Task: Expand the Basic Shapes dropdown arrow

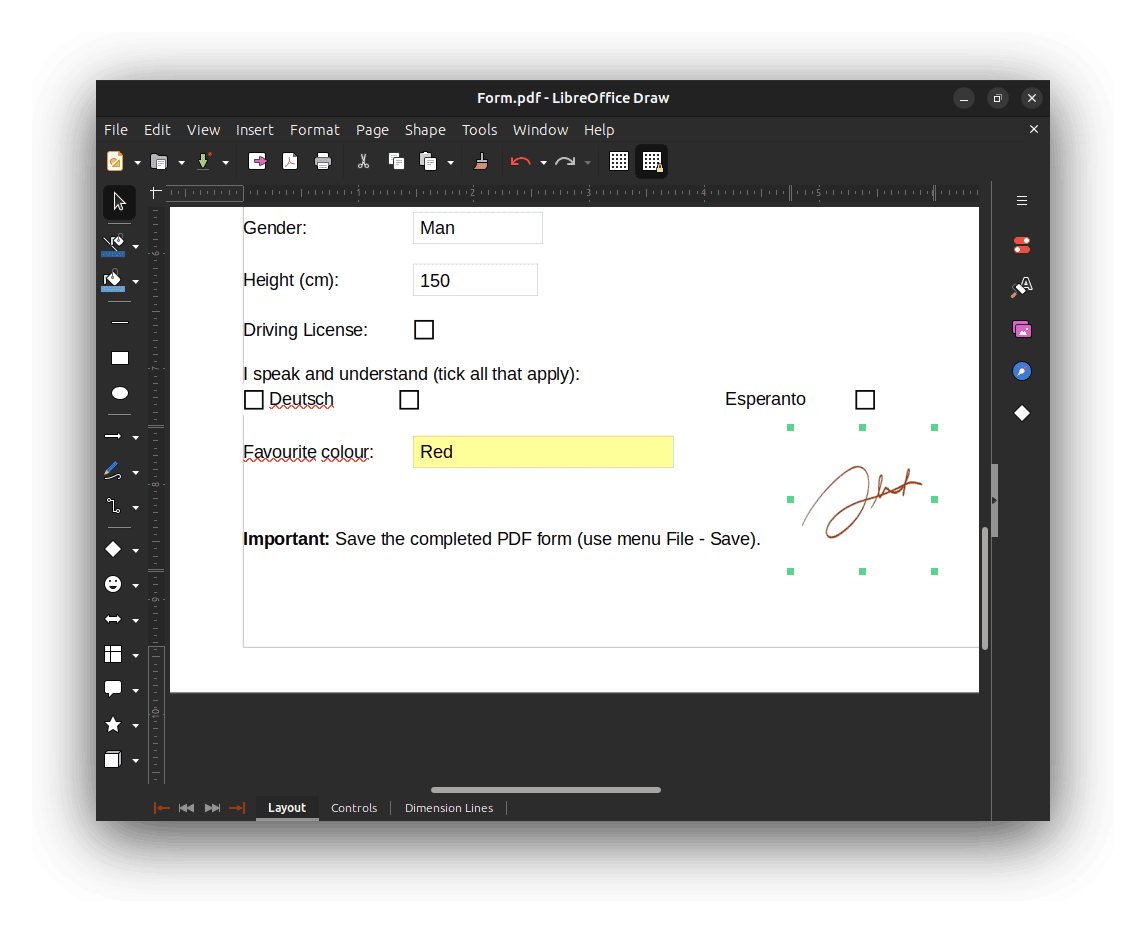Action: pyautogui.click(x=135, y=551)
